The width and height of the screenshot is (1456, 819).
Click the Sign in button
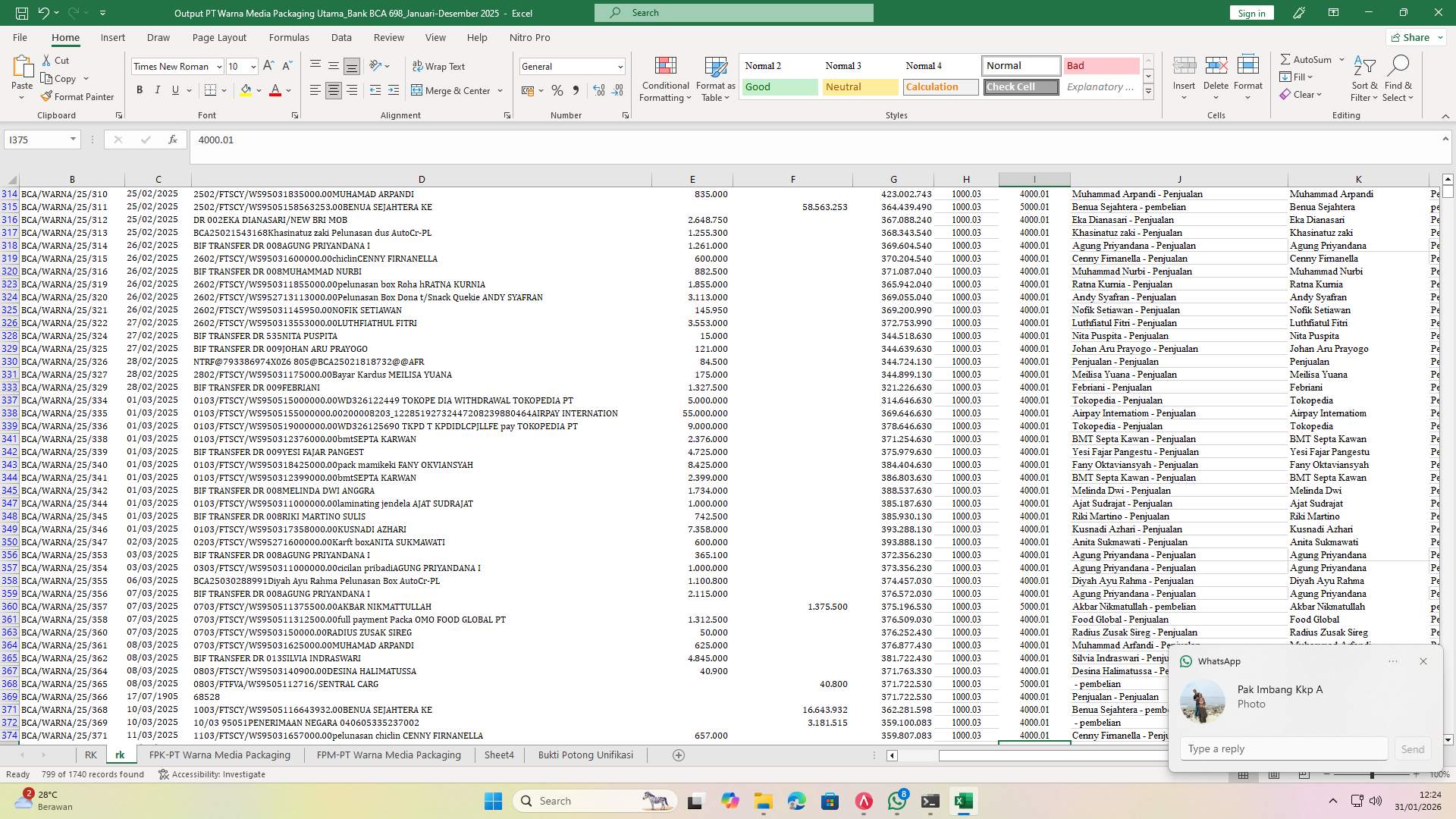click(x=1250, y=12)
